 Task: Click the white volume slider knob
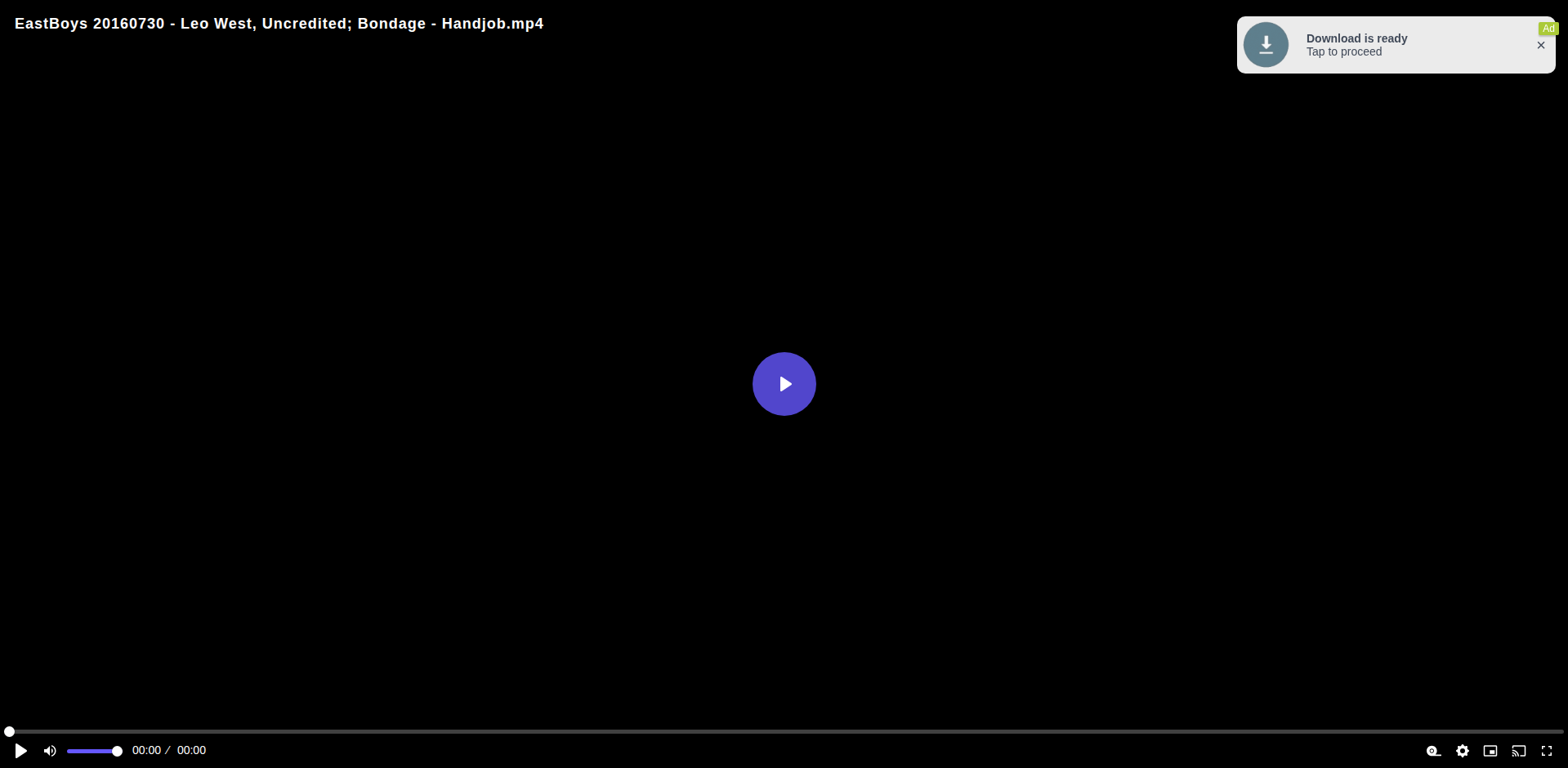117,751
